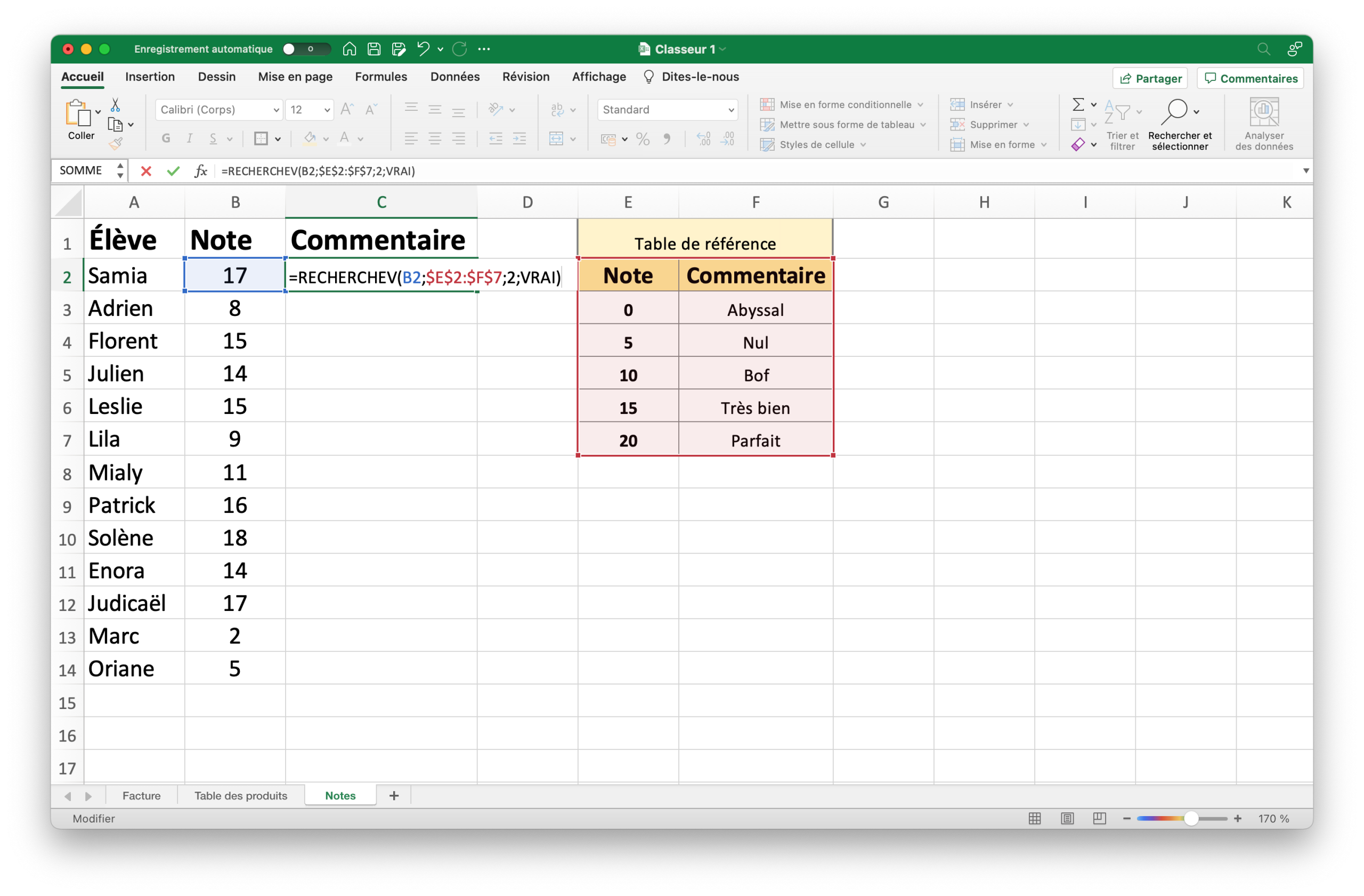Click the Undo arrow icon
The height and width of the screenshot is (896, 1364).
423,49
